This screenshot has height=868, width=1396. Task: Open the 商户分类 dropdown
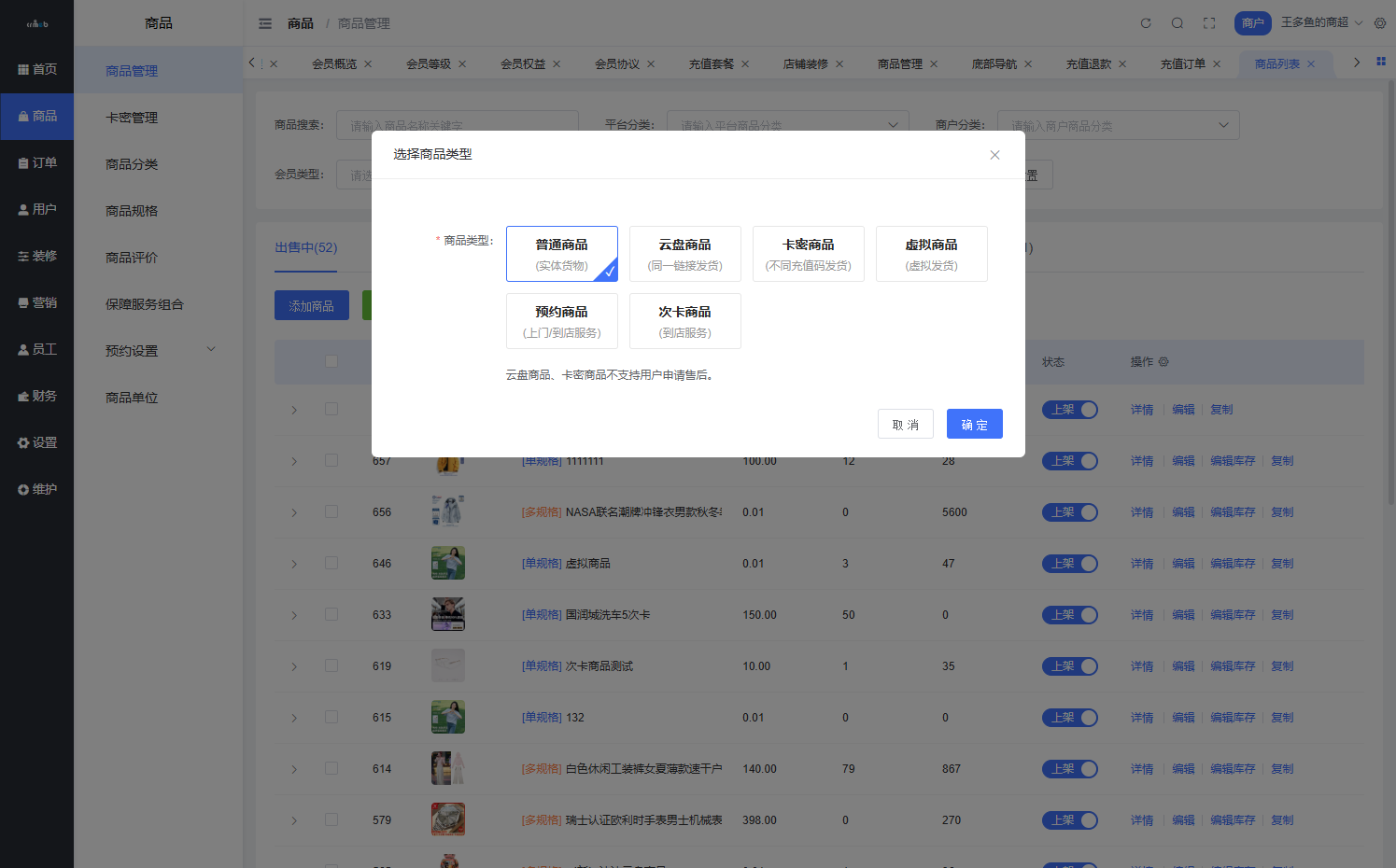[x=1118, y=125]
